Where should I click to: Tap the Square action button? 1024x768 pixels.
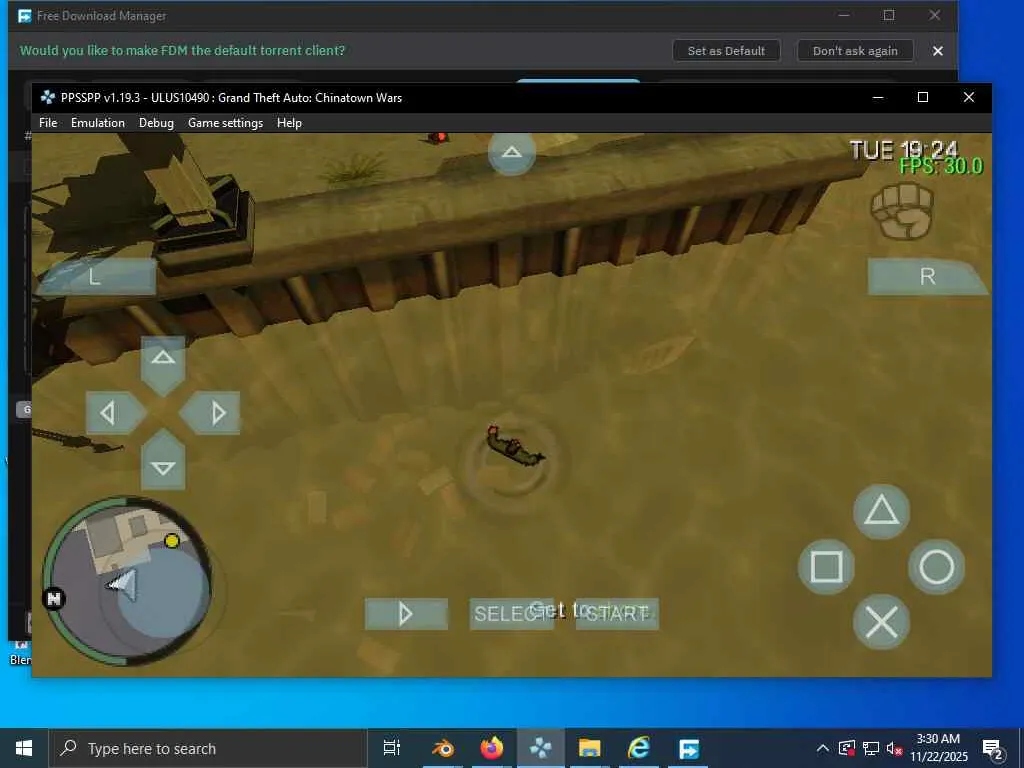[826, 566]
